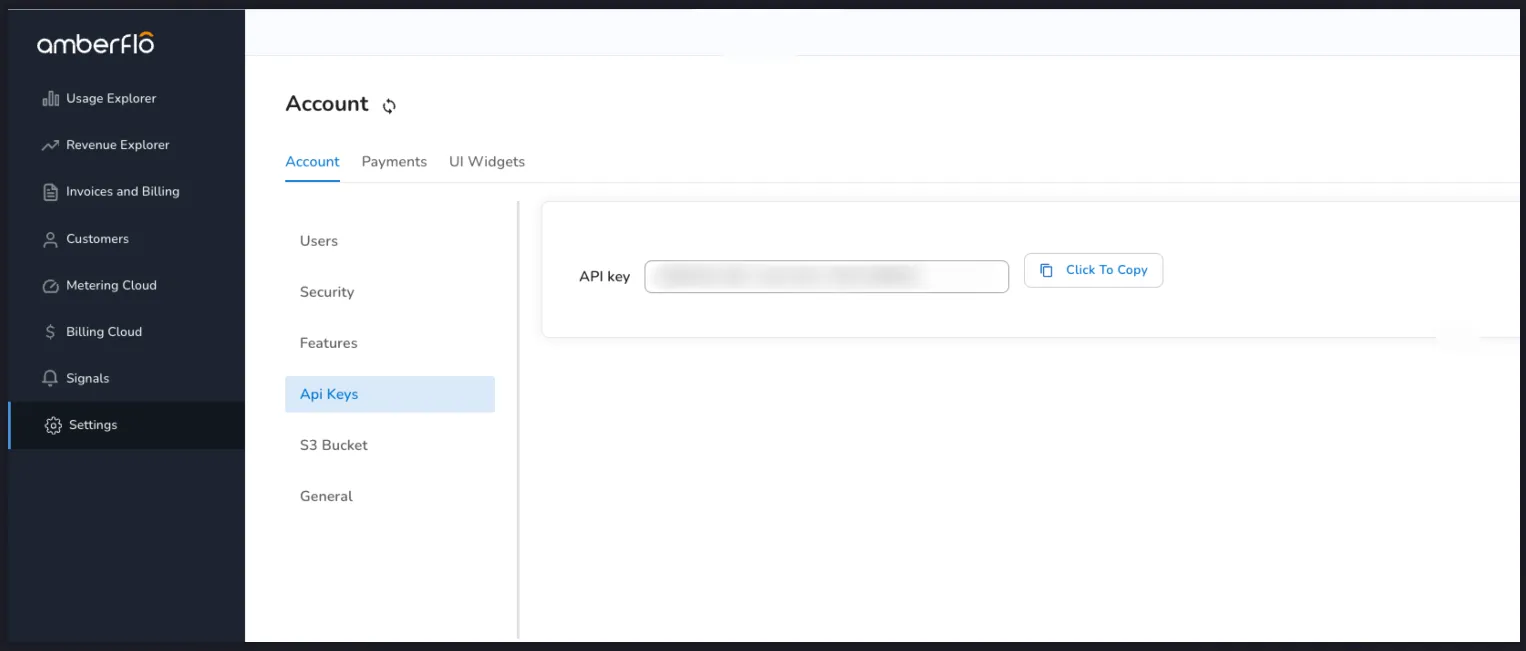Viewport: 1526px width, 651px height.
Task: Click the Click To Copy button label
Action: 1107,270
